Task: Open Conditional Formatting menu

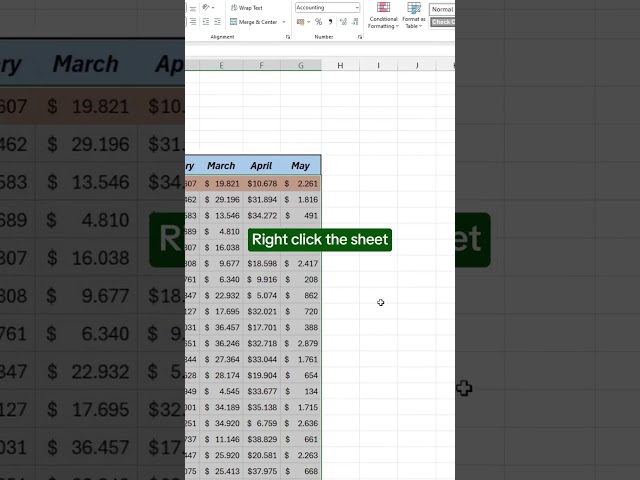Action: pyautogui.click(x=383, y=16)
